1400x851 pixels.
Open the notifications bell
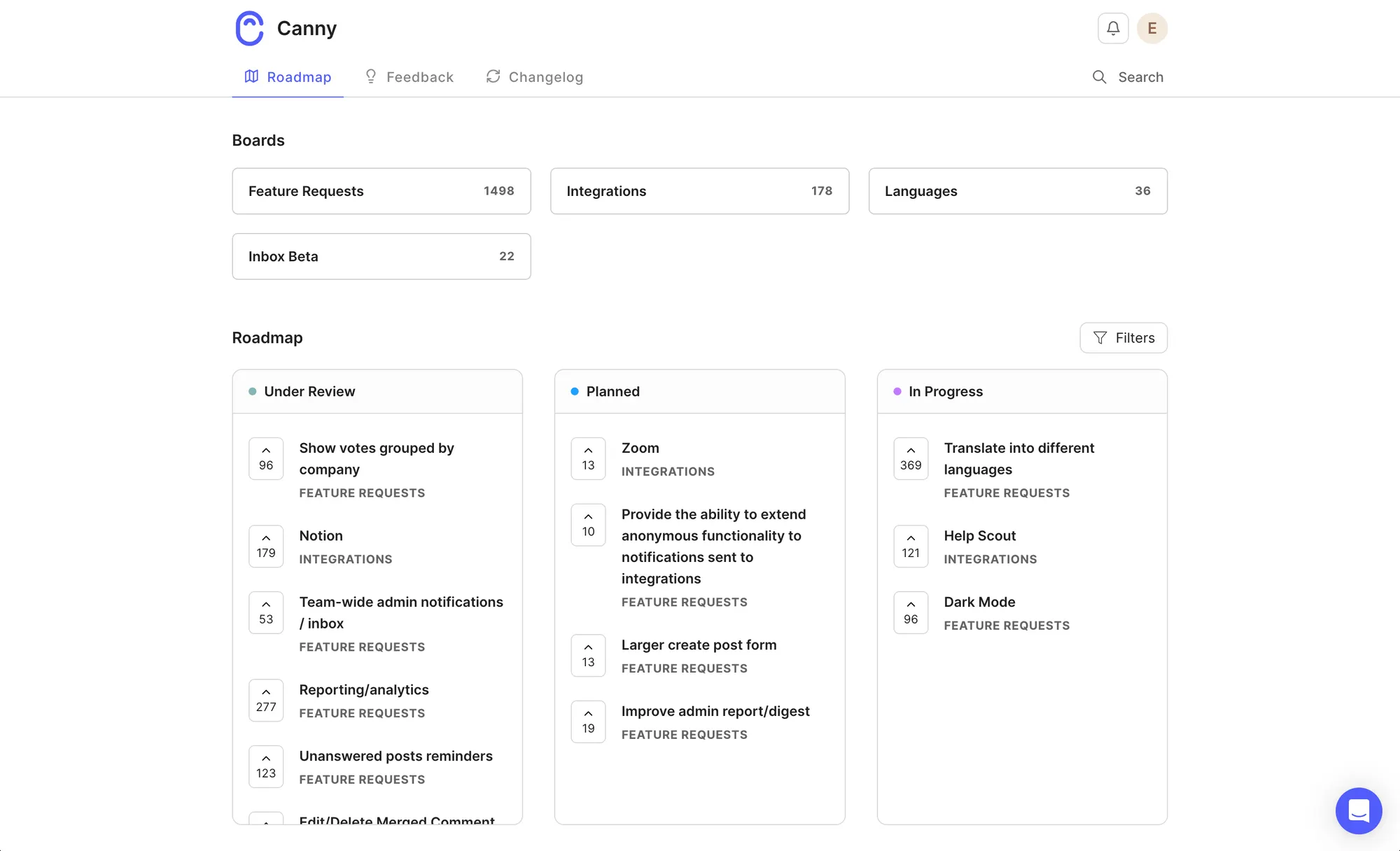tap(1113, 28)
